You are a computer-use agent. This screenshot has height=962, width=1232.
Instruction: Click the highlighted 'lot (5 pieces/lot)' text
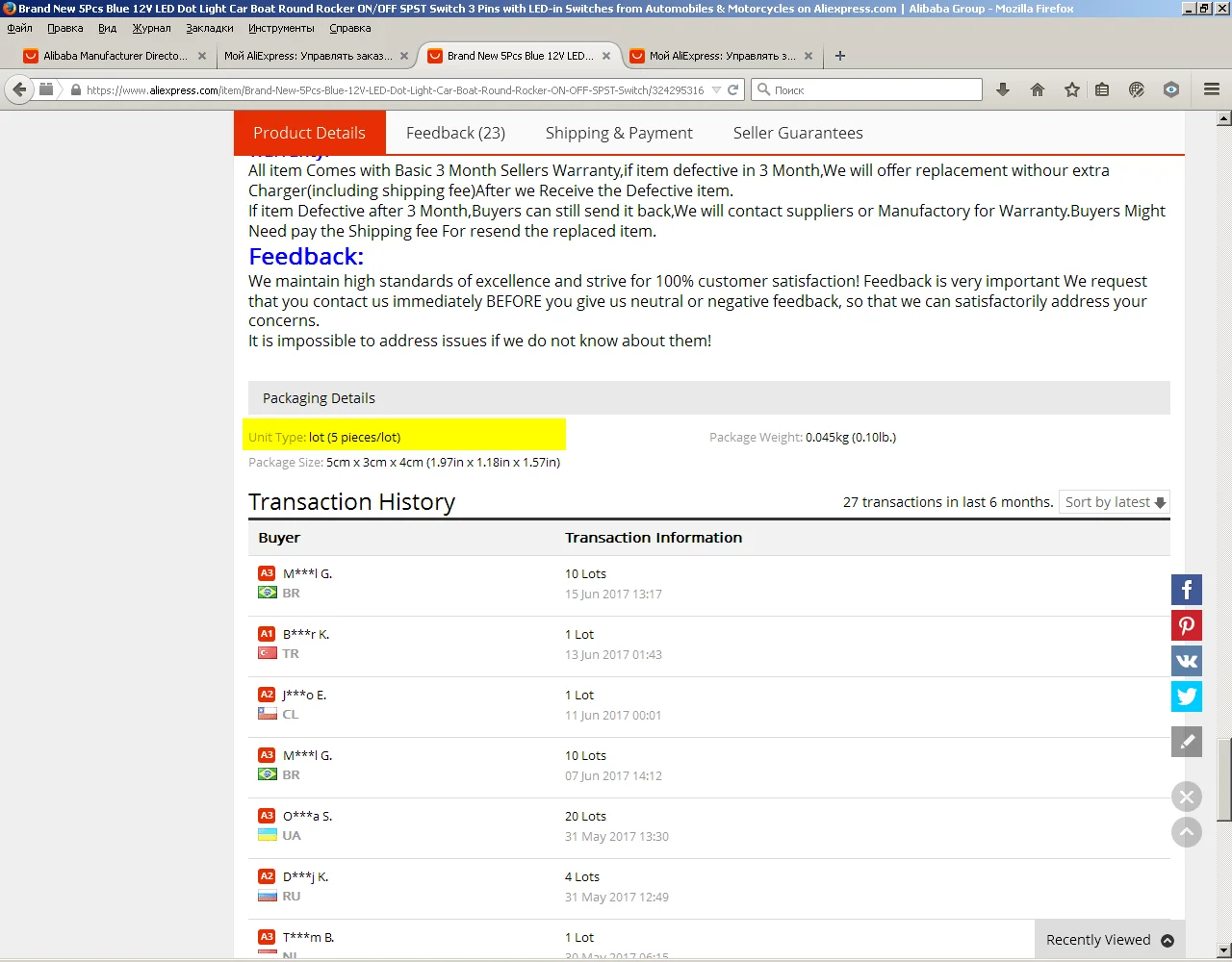tap(354, 437)
